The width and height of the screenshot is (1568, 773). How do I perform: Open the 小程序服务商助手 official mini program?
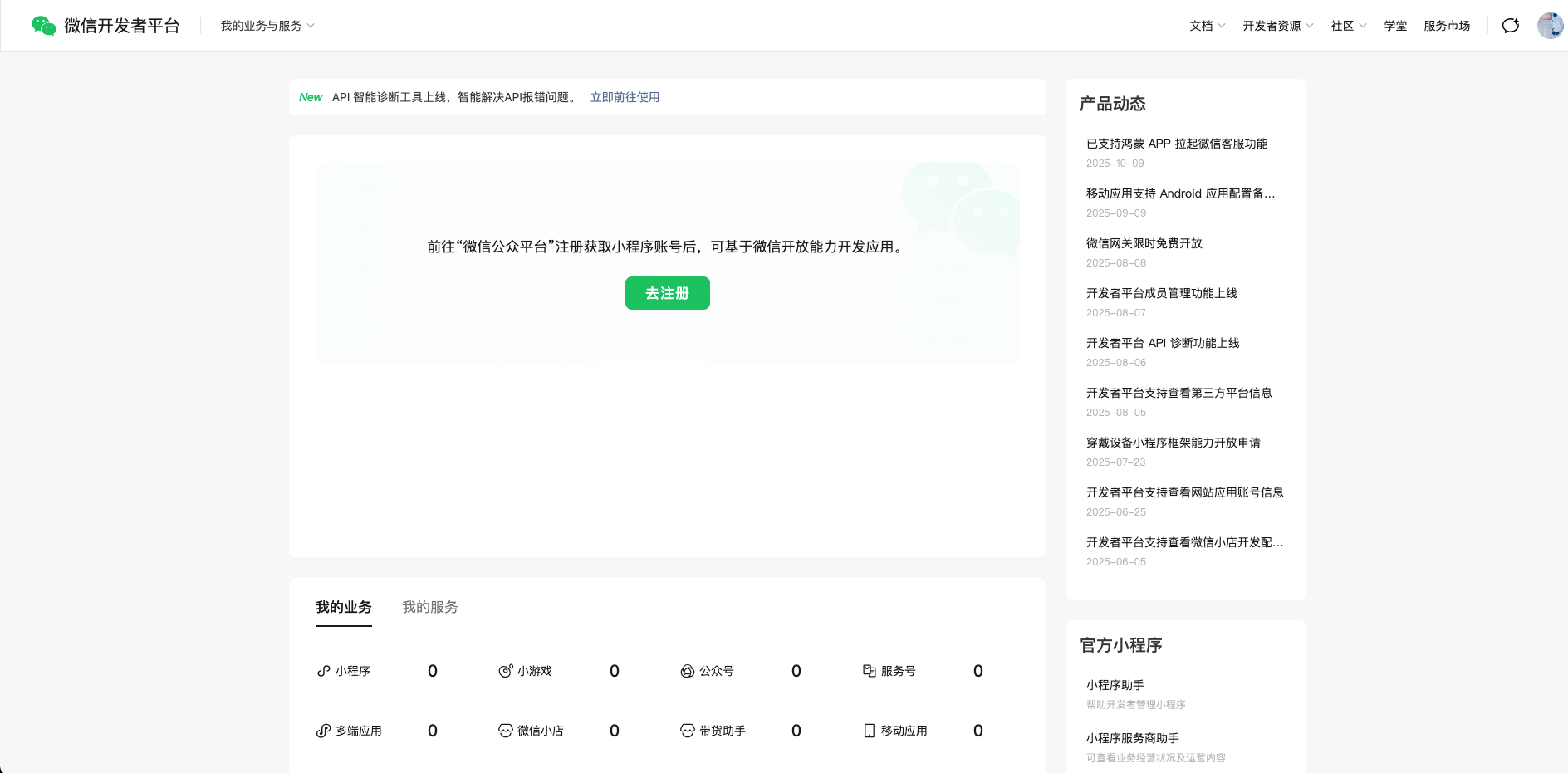(x=1133, y=738)
